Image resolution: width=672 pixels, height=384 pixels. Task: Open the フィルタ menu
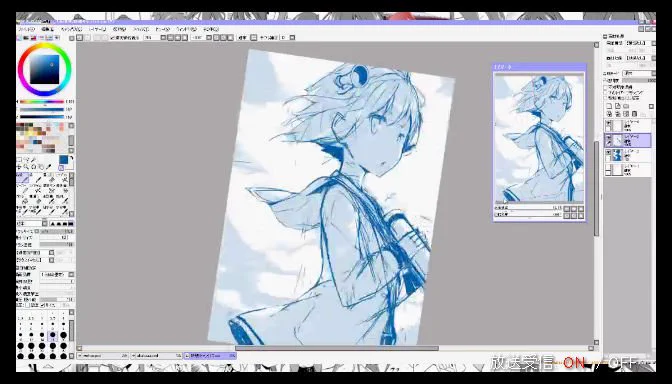[x=141, y=29]
